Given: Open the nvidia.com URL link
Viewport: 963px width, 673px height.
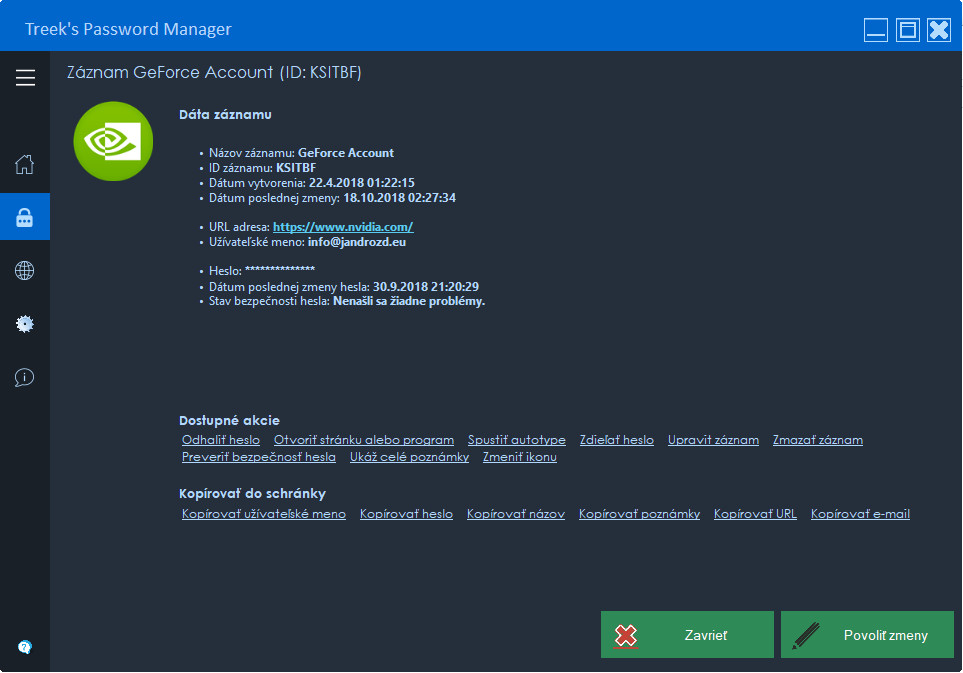Looking at the screenshot, I should coord(343,227).
